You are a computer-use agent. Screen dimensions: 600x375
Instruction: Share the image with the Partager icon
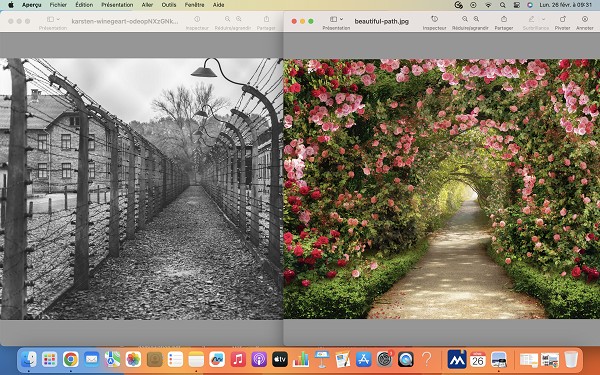tap(504, 19)
